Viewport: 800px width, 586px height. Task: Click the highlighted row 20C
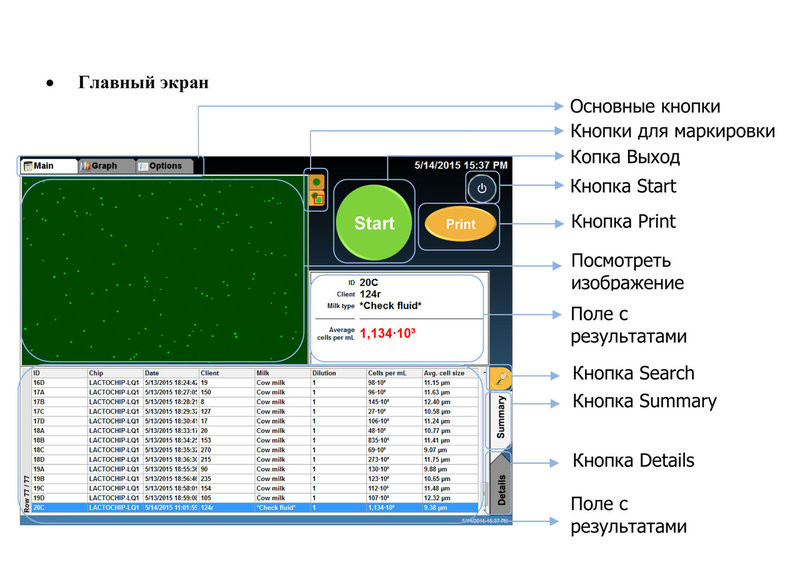tap(200, 510)
